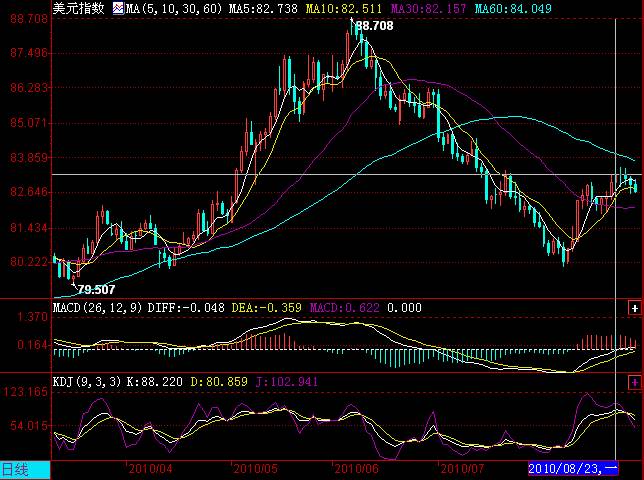Screen dimensions: 644x480
Task: Click the 81.434 price axis label
Action: pyautogui.click(x=29, y=228)
